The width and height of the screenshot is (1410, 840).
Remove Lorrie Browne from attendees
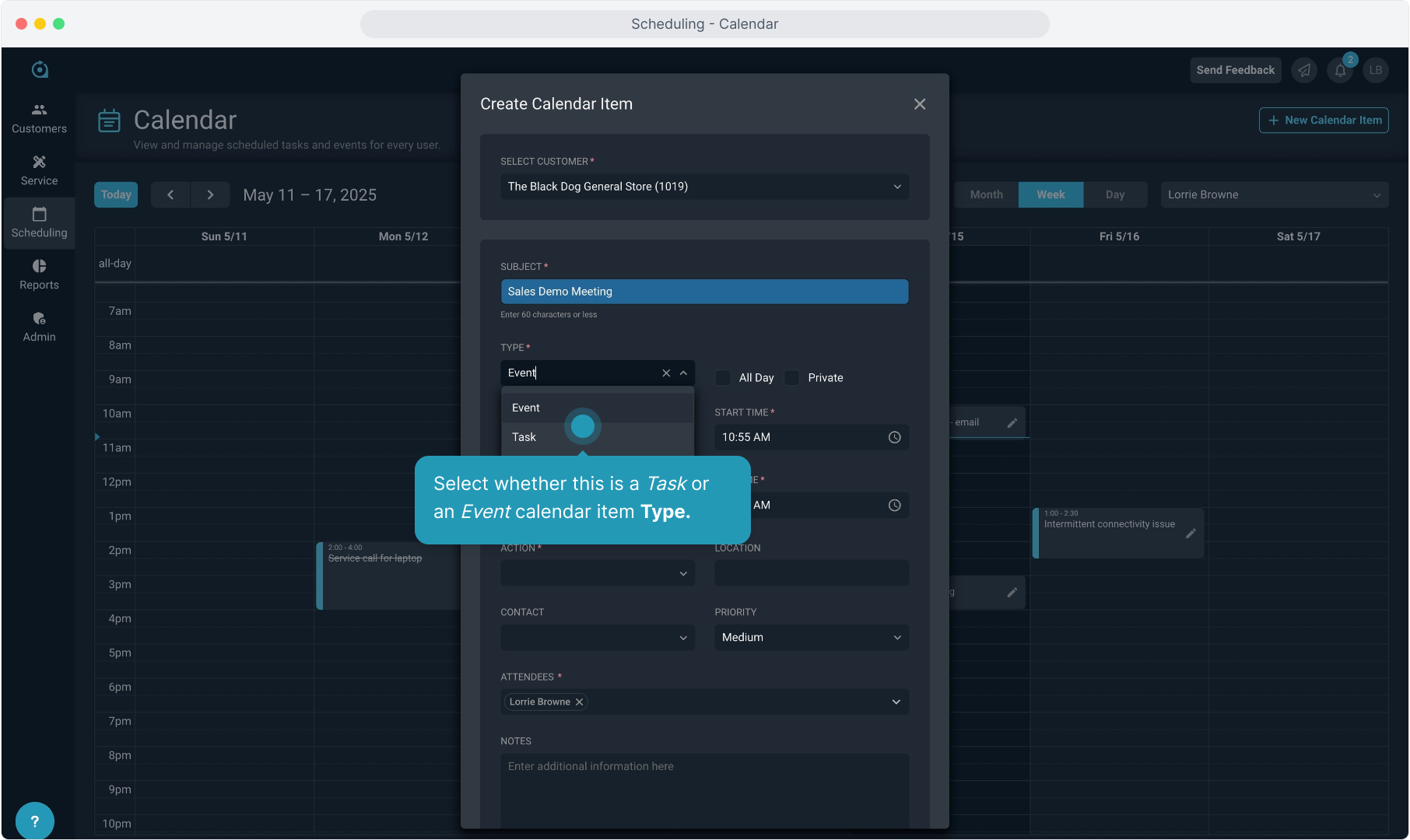pos(579,702)
